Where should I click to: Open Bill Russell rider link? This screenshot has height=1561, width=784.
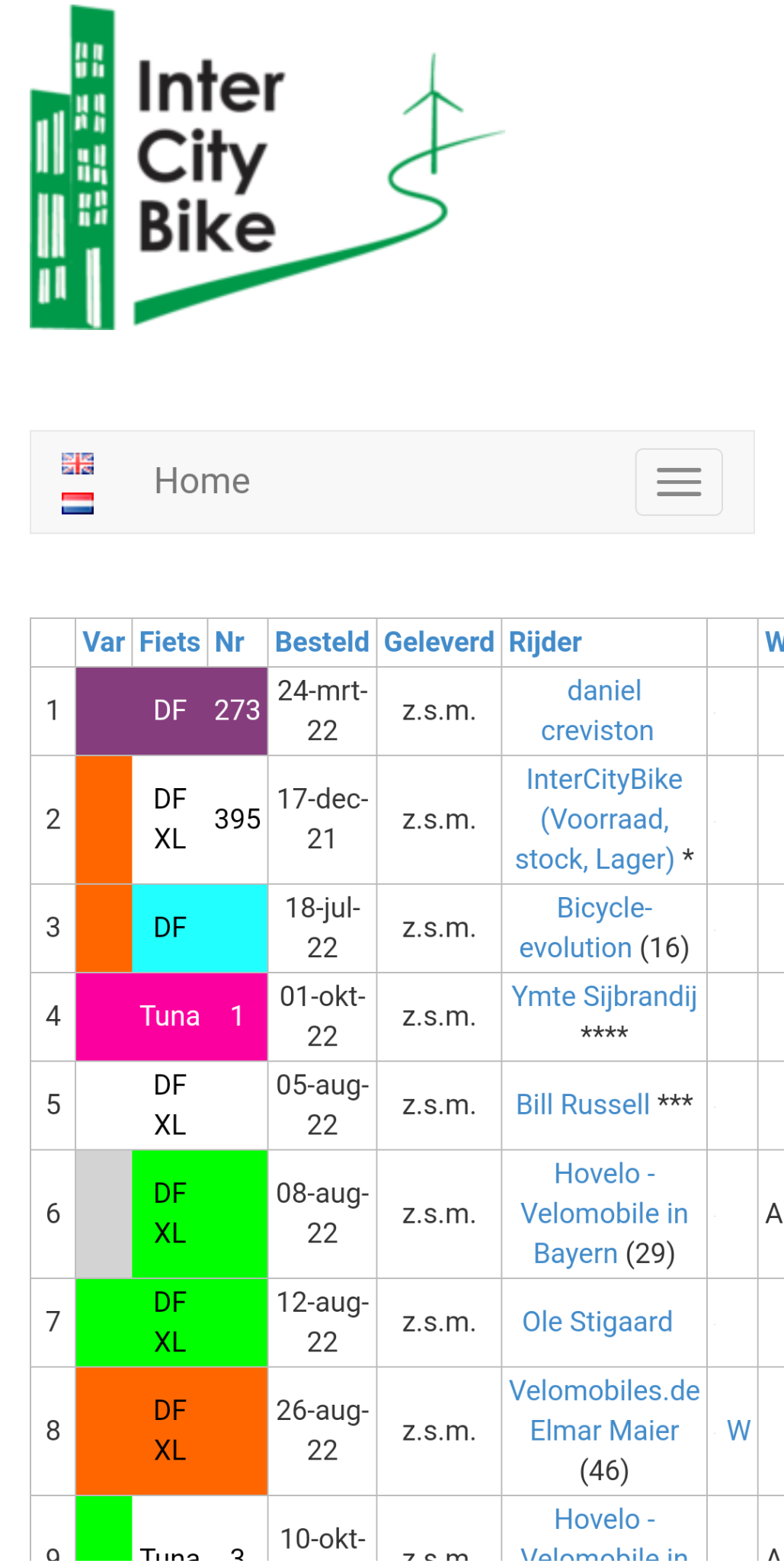[583, 1104]
